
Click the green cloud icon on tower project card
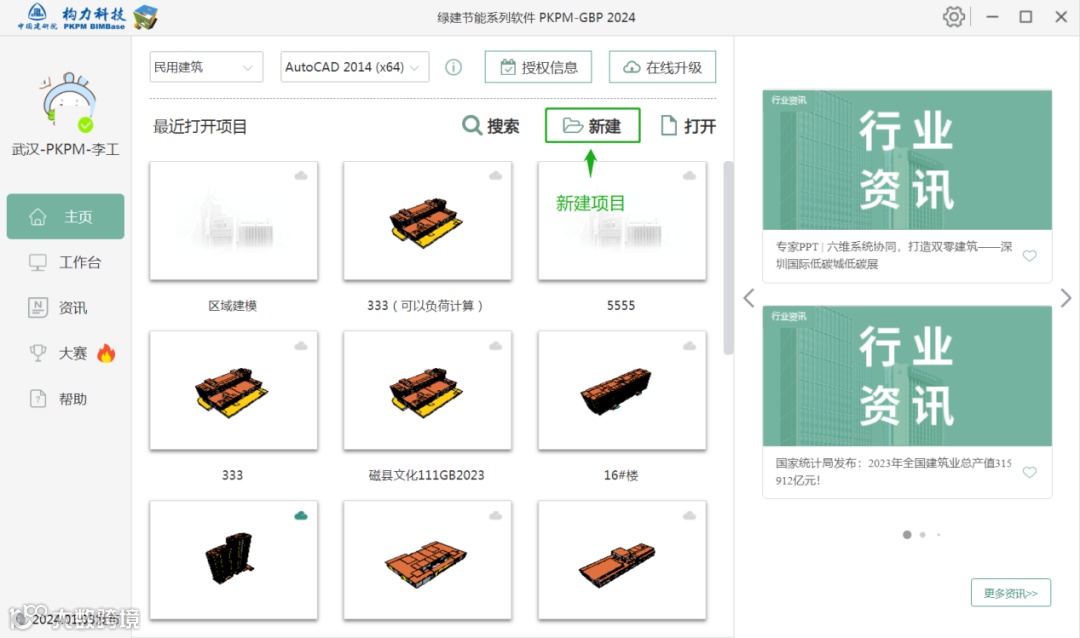(301, 515)
